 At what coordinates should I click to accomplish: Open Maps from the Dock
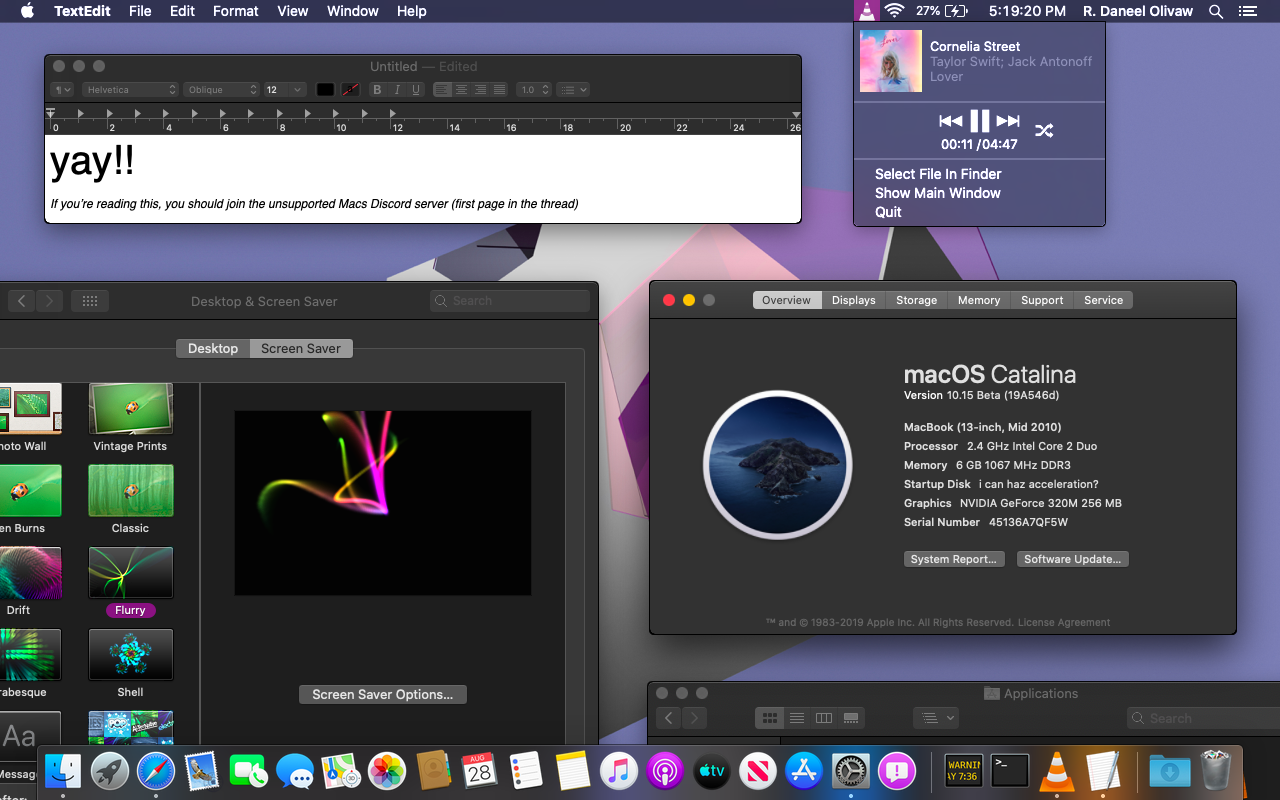pyautogui.click(x=341, y=770)
